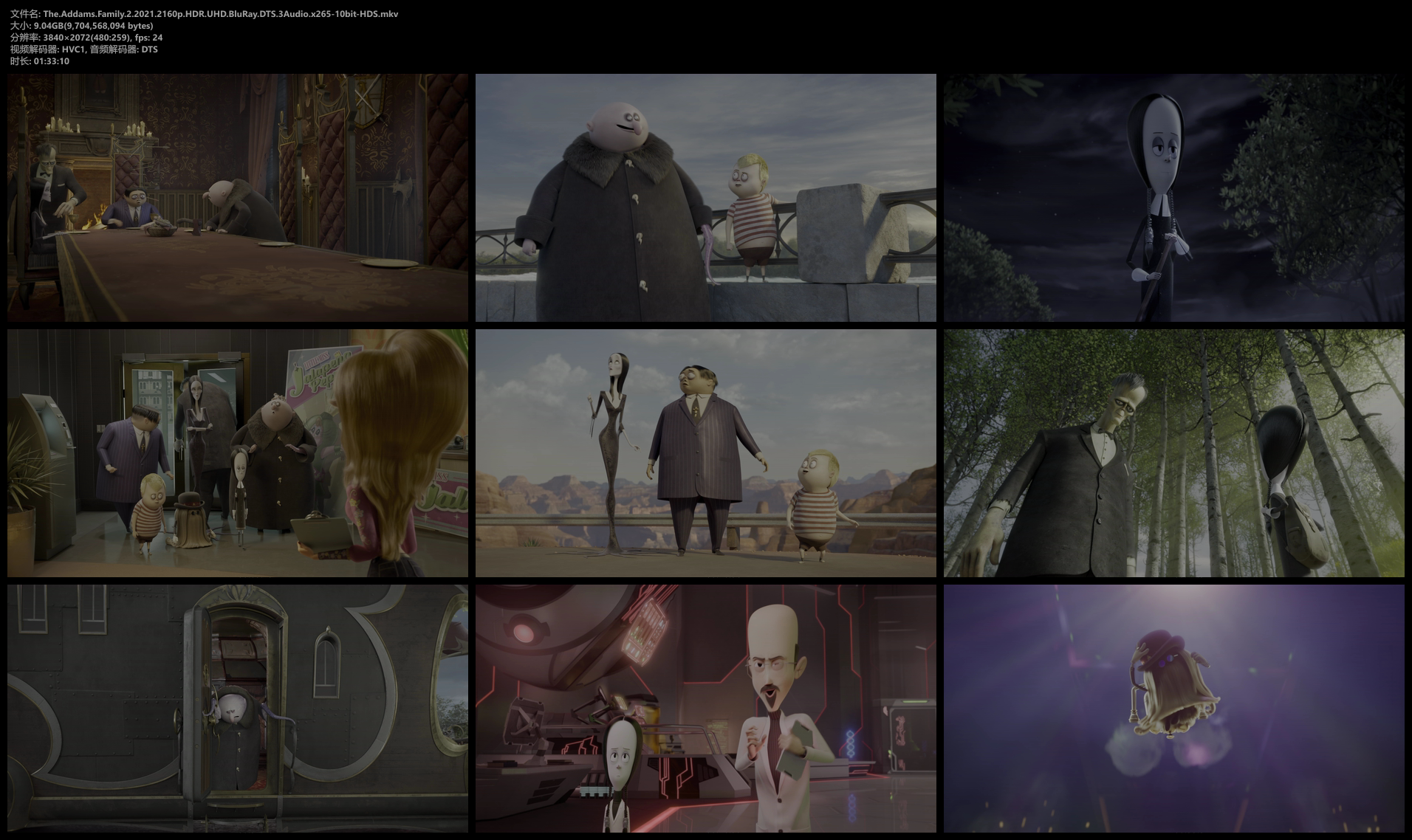Open thumbnail of Morticia, Gomez, Pugsley at canyon

[x=706, y=453]
